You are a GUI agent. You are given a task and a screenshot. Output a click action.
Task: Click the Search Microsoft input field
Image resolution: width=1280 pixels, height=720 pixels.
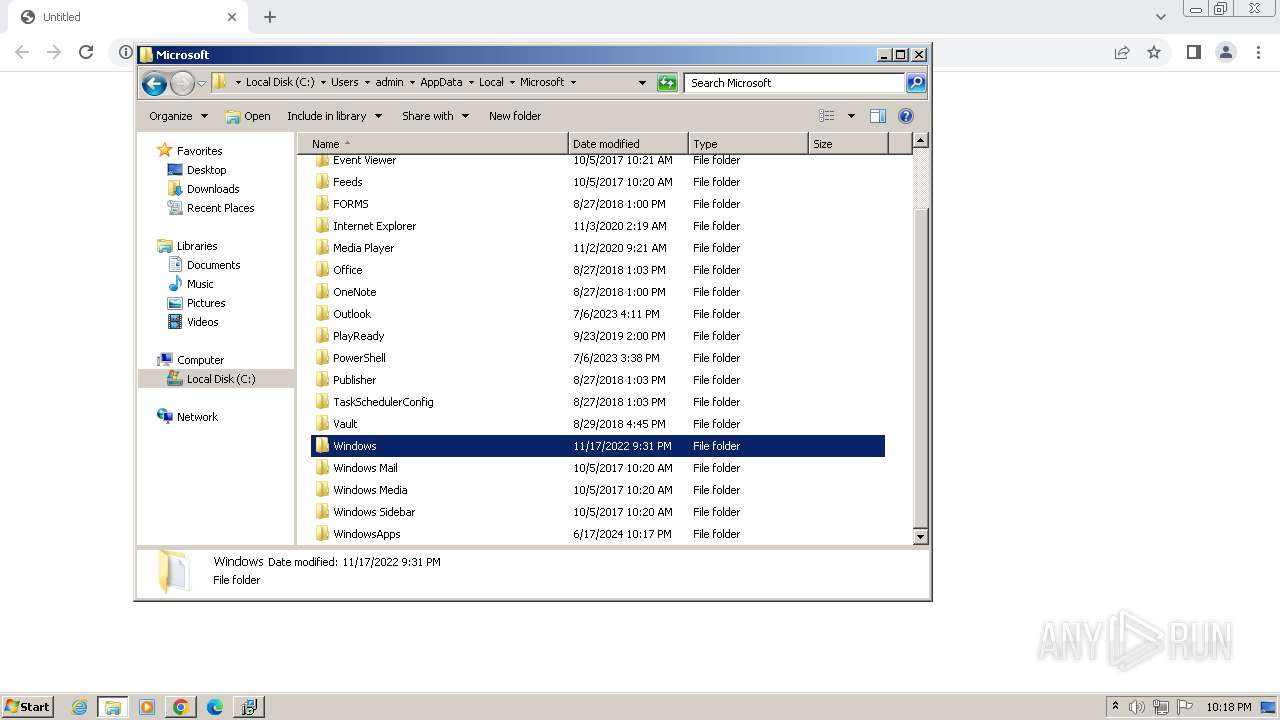(795, 83)
